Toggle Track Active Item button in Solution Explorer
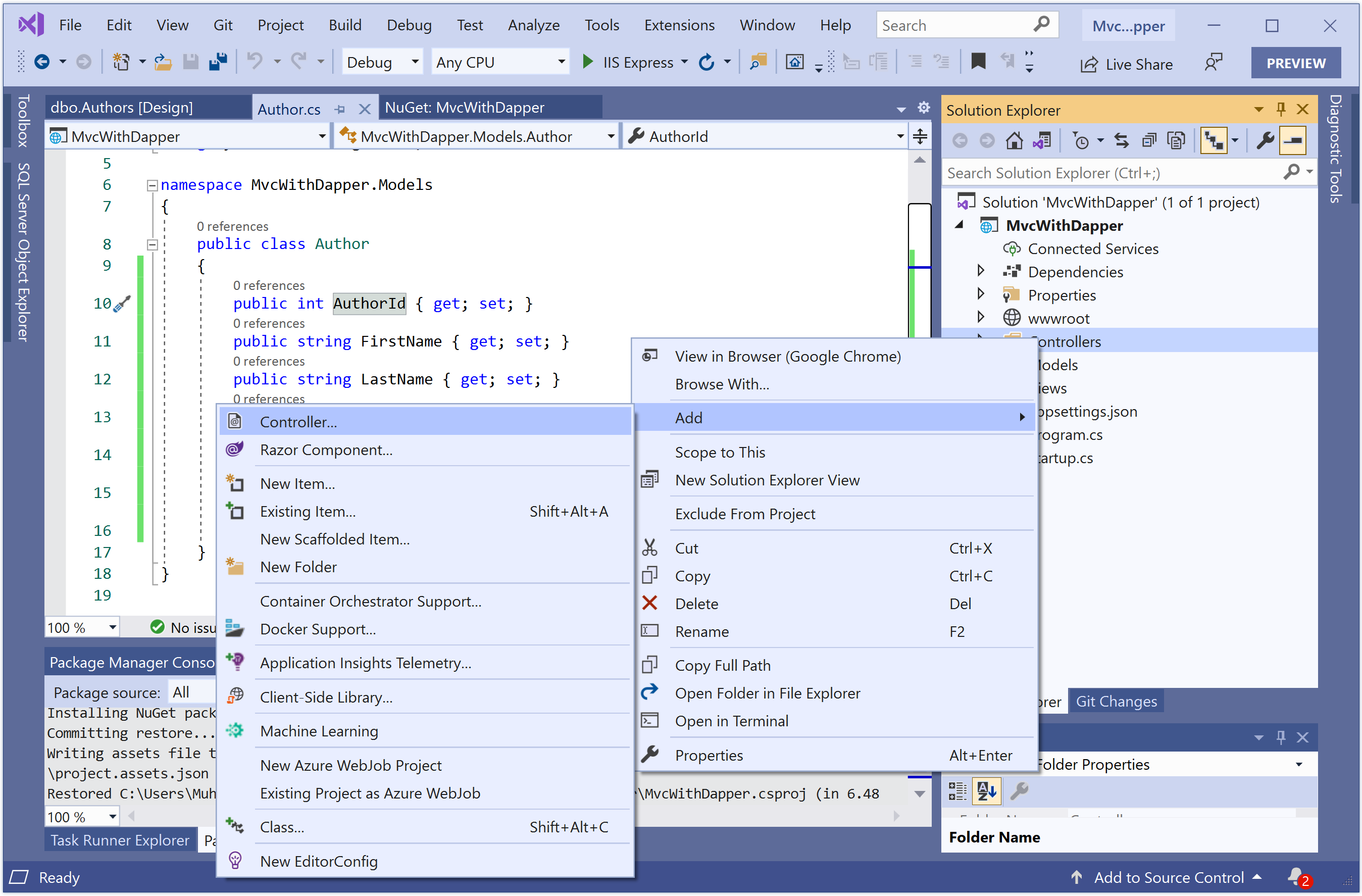 click(x=1214, y=140)
